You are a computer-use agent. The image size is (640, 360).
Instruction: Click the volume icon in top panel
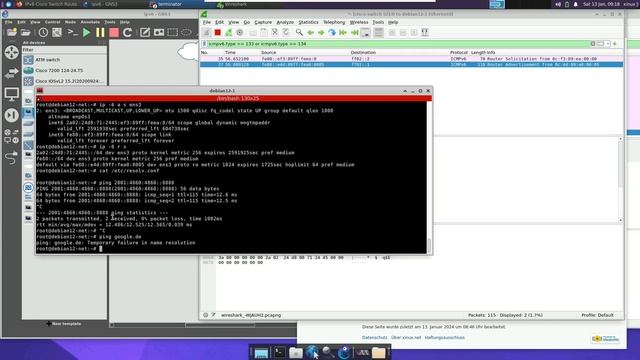pos(558,4)
